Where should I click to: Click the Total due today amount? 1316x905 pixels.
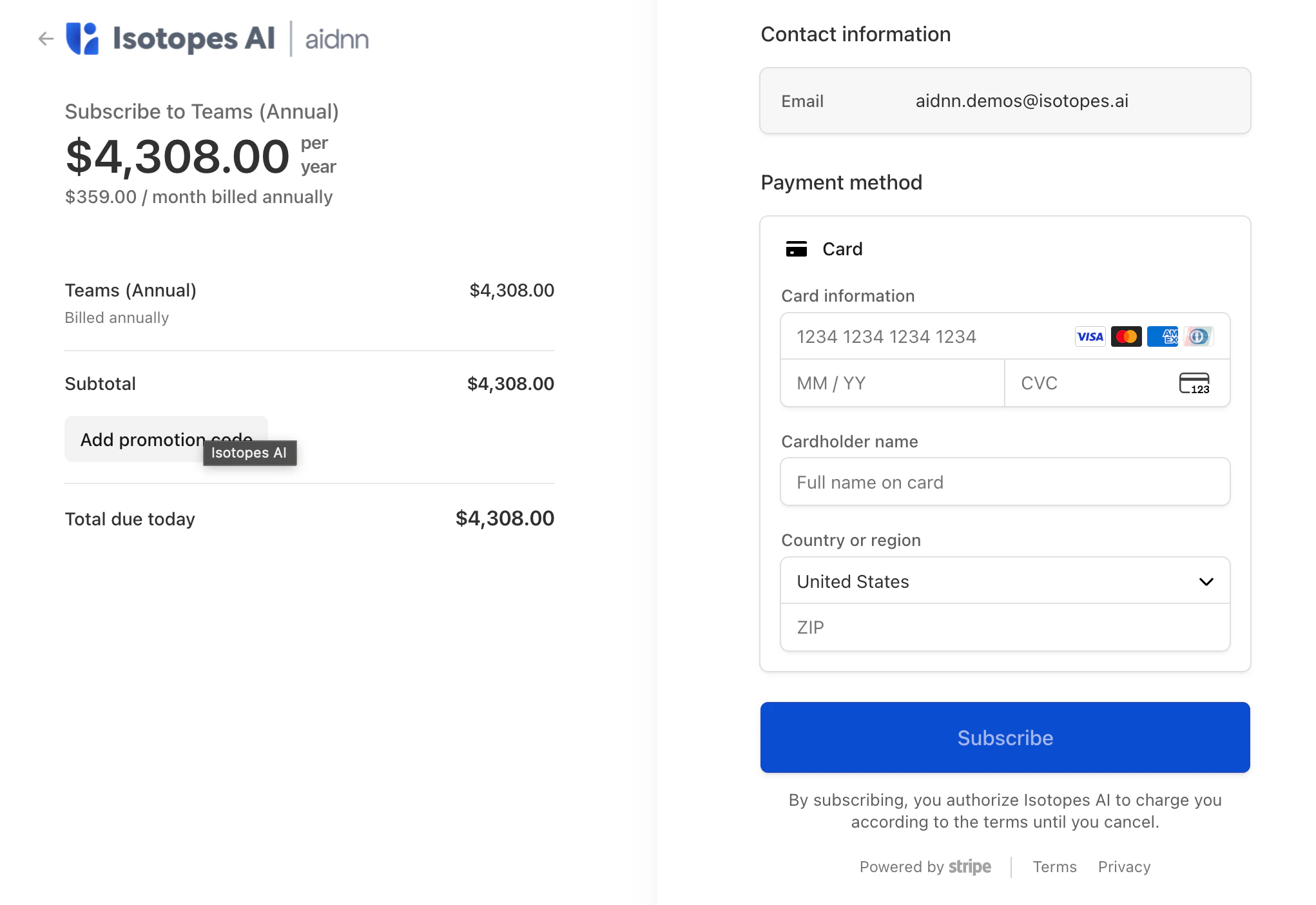pyautogui.click(x=505, y=518)
